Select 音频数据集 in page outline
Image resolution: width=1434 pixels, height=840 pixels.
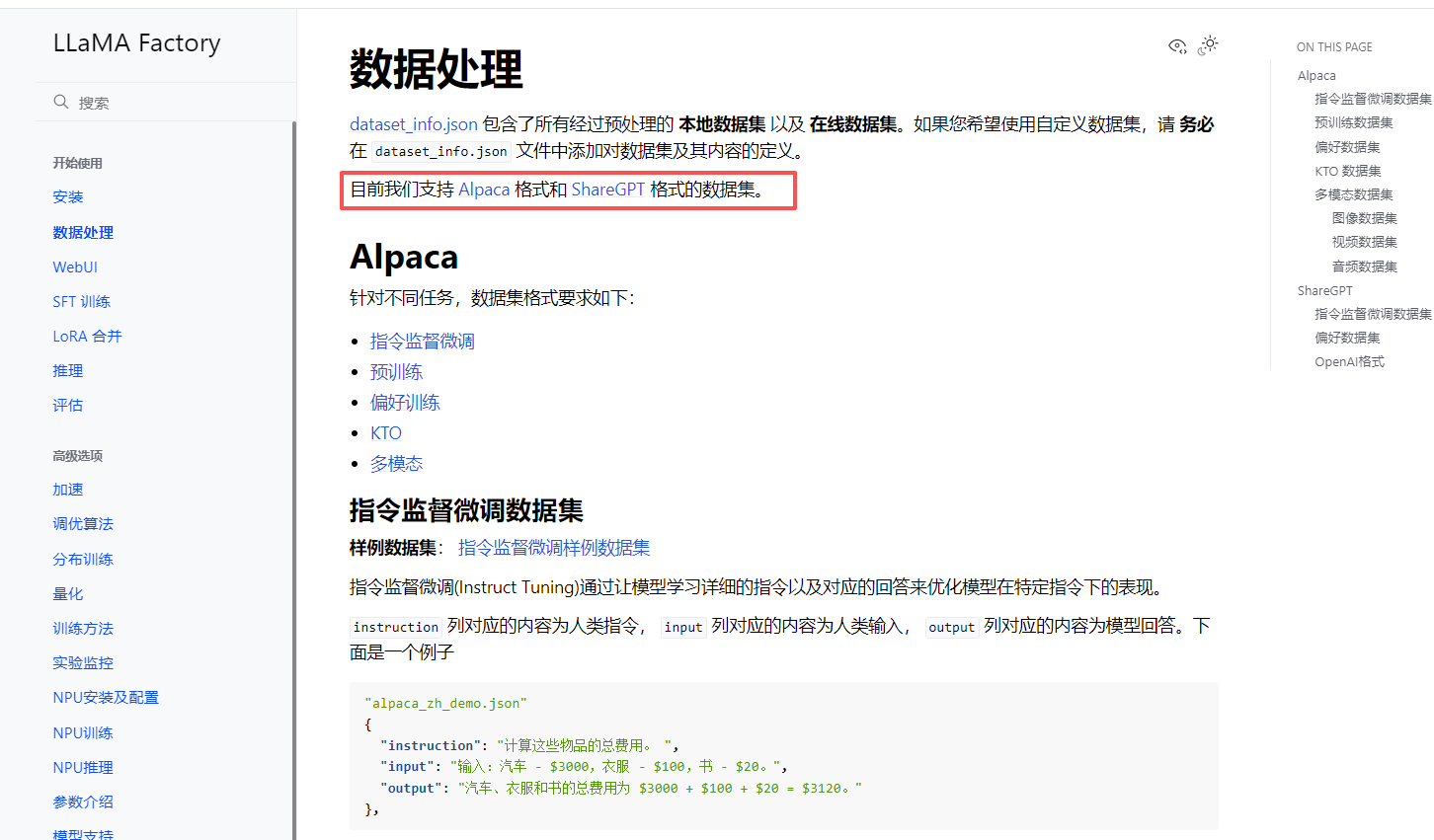[x=1365, y=267]
